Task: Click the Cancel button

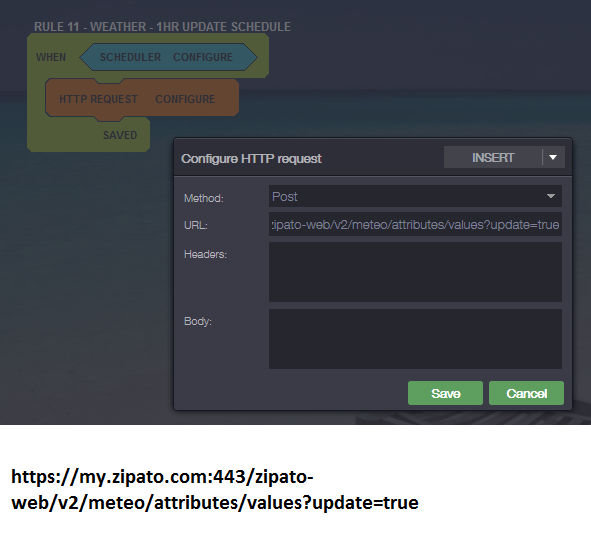Action: pyautogui.click(x=526, y=393)
